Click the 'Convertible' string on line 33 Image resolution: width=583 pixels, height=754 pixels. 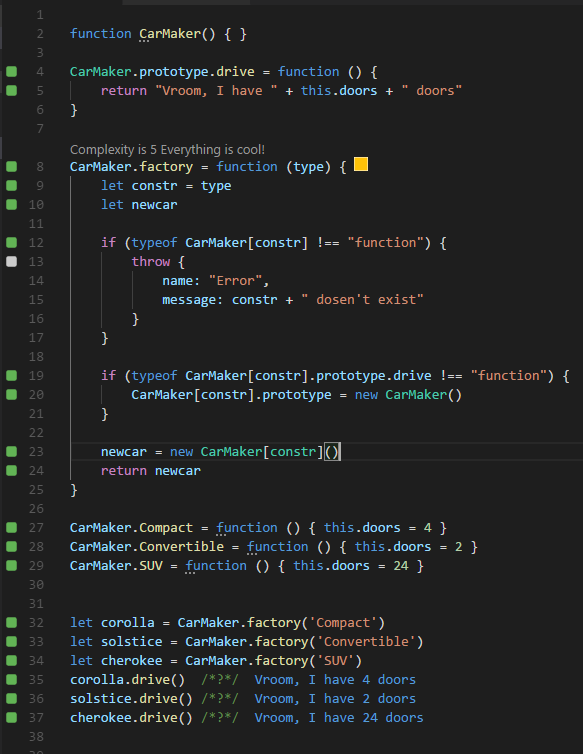366,641
